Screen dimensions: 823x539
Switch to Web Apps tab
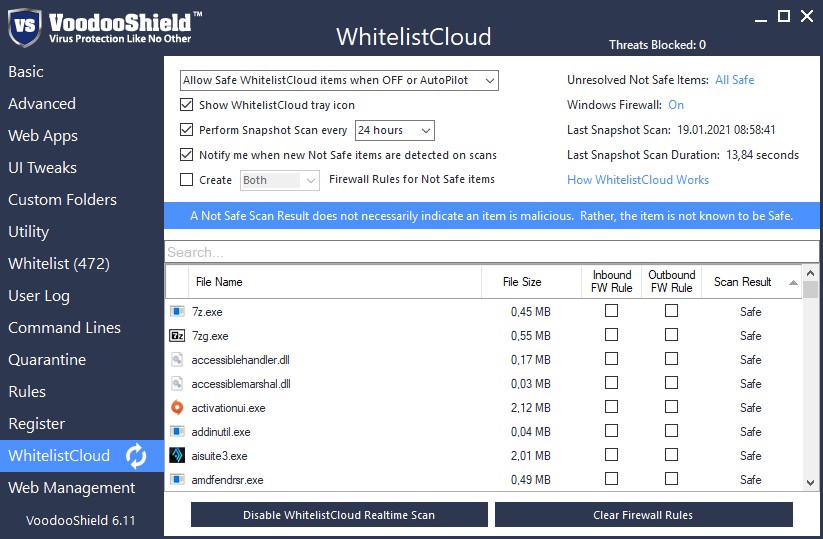[x=43, y=136]
